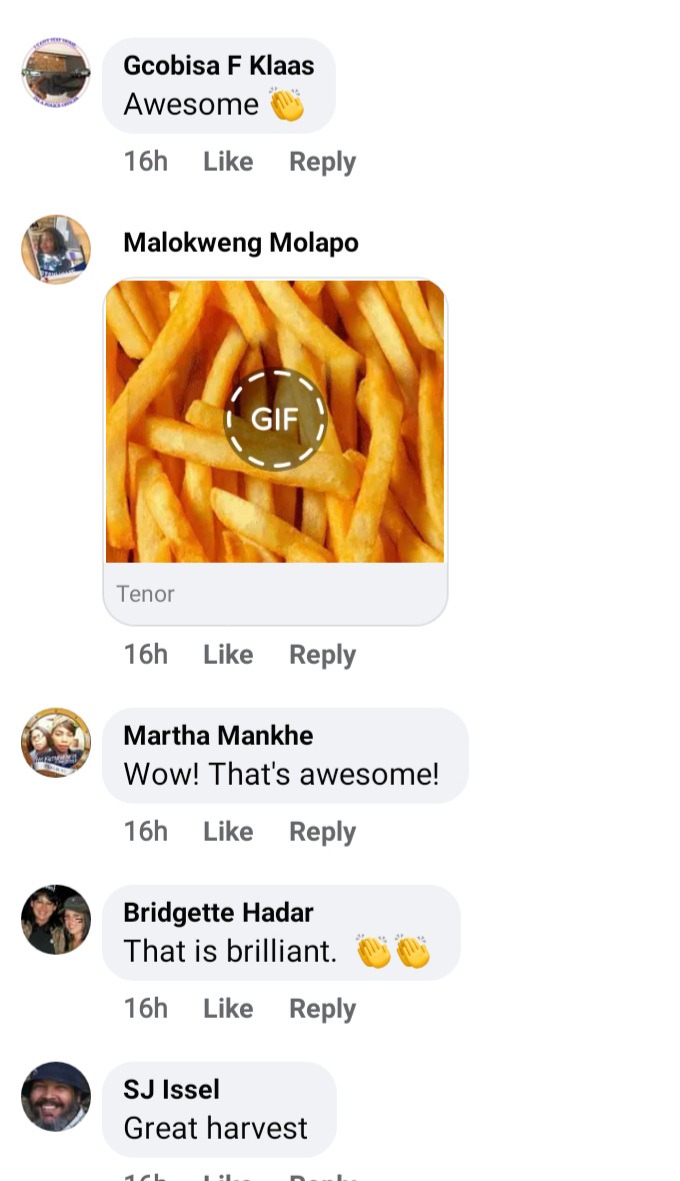
Task: Like Gcobisa F Klaas's Awesome comment
Action: click(x=228, y=161)
